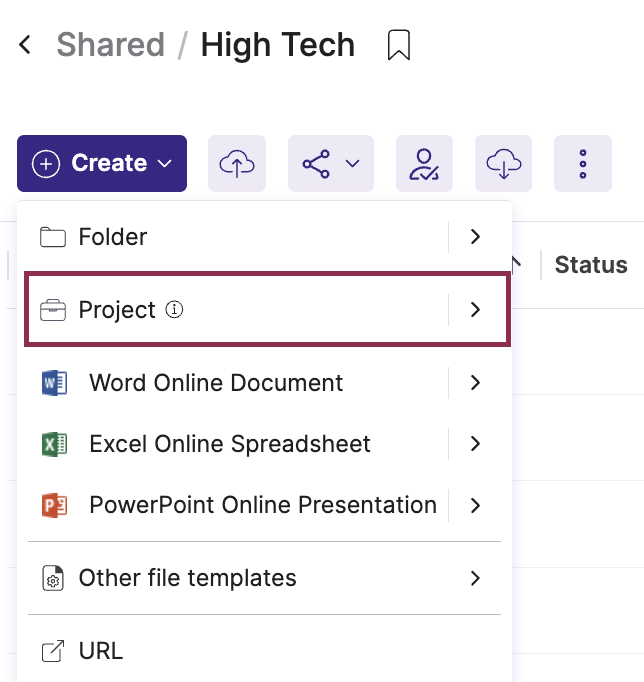Image resolution: width=644 pixels, height=682 pixels.
Task: Click the Project briefcase icon
Action: click(53, 310)
